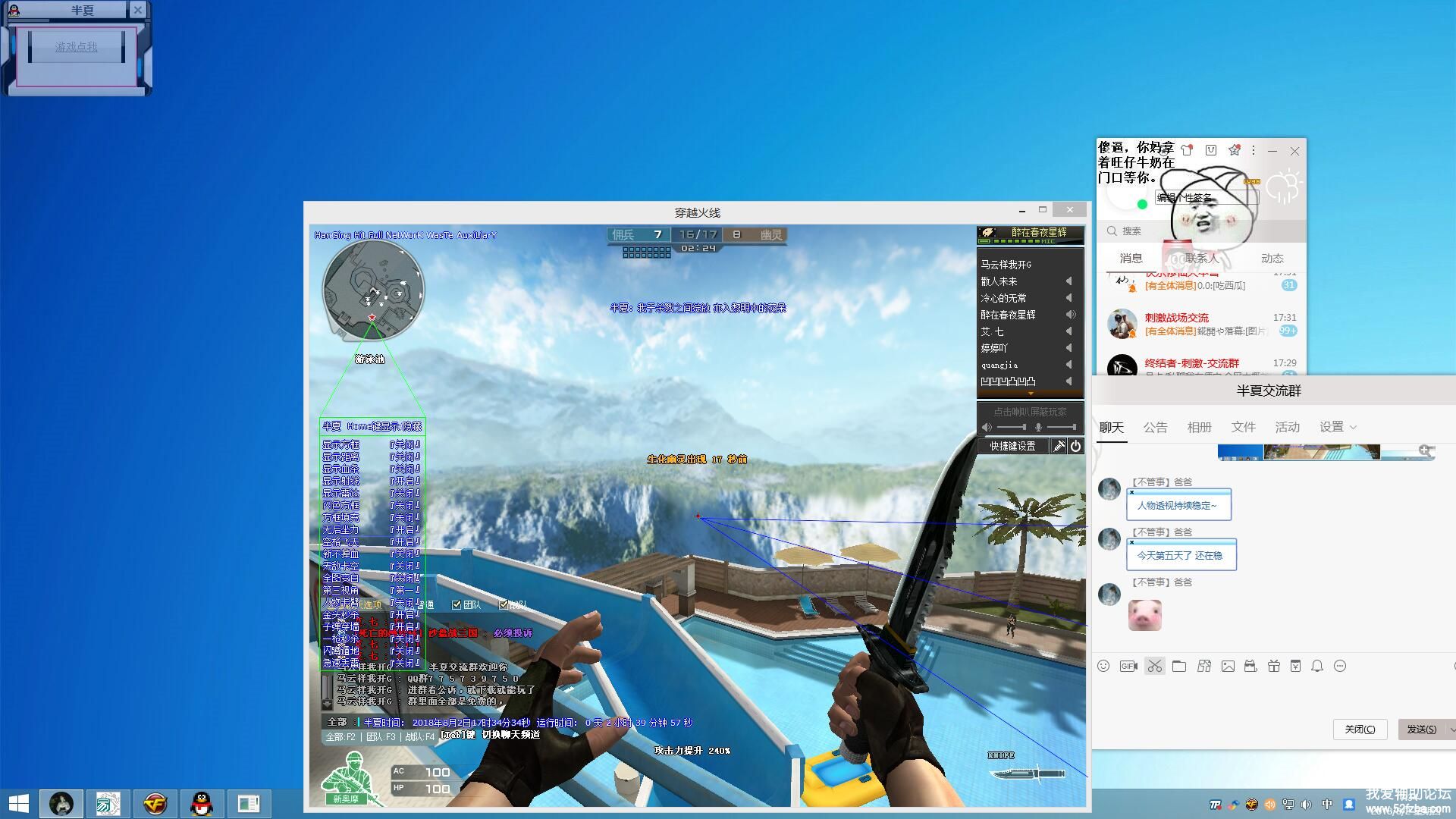Mute player 冷心的无常 speaker

coord(1068,298)
